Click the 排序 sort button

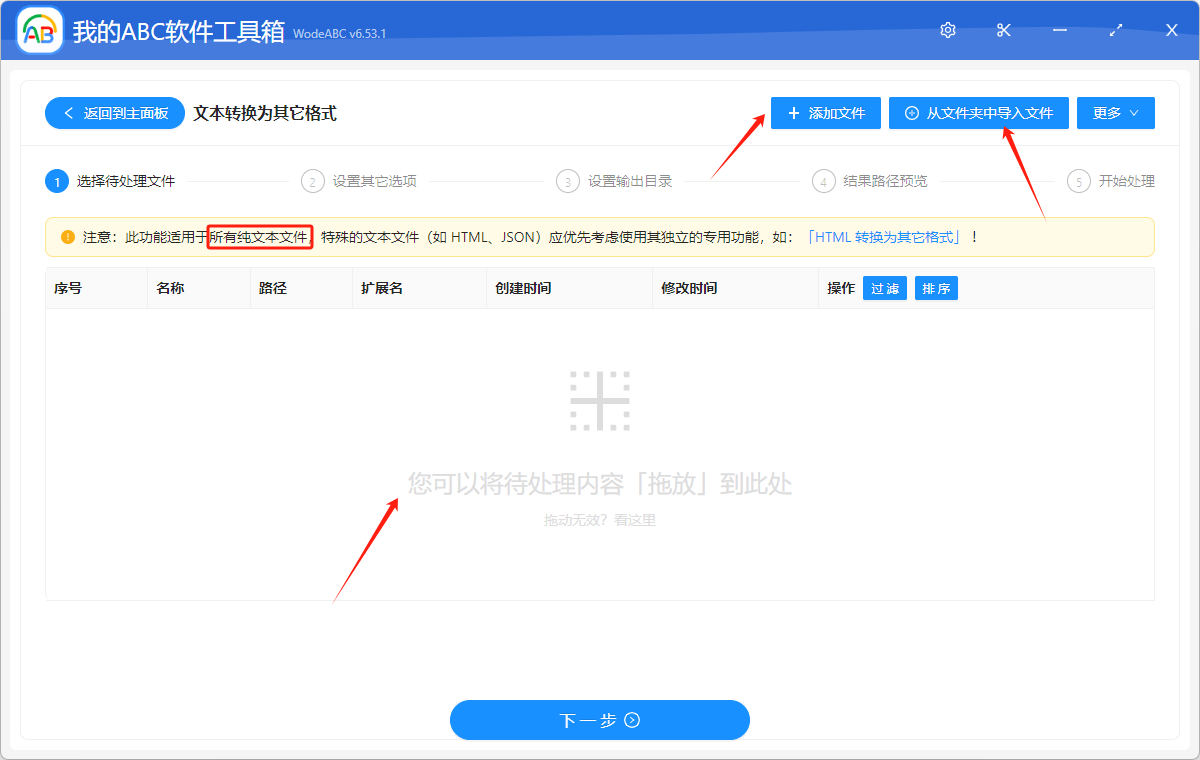tap(936, 287)
